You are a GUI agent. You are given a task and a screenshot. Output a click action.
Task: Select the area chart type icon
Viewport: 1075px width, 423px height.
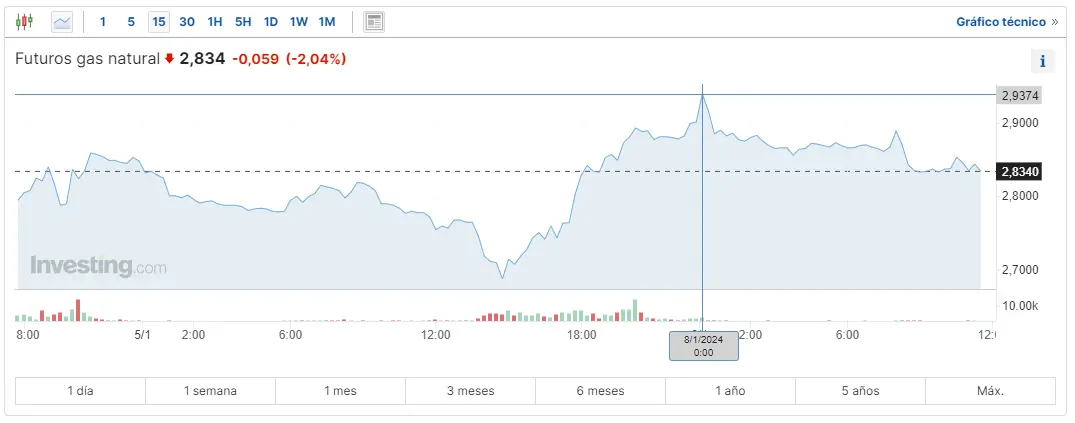[x=62, y=21]
